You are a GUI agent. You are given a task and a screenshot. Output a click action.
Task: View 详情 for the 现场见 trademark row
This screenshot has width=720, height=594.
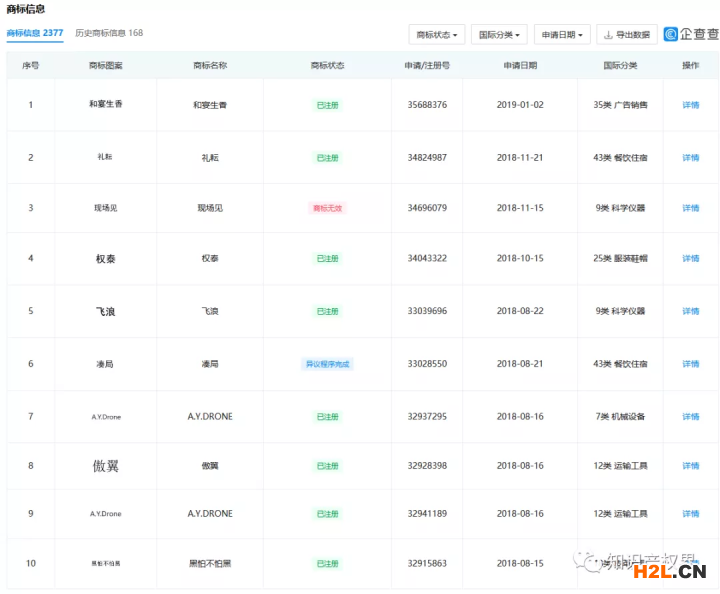point(690,208)
